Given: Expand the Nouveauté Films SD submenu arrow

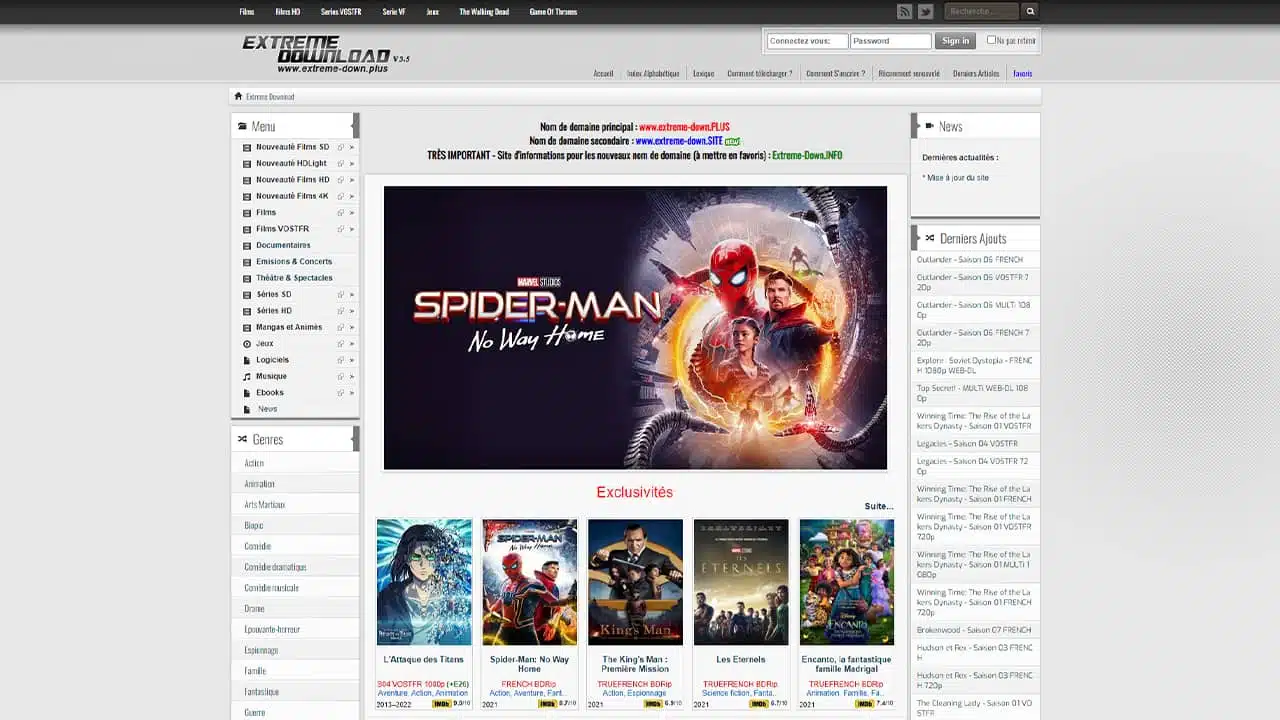Looking at the screenshot, I should pyautogui.click(x=352, y=147).
